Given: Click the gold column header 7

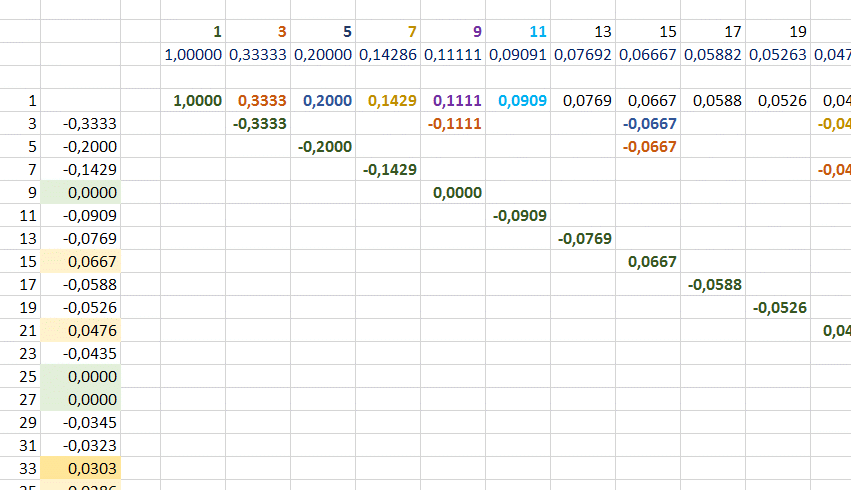Looking at the screenshot, I should [388, 31].
